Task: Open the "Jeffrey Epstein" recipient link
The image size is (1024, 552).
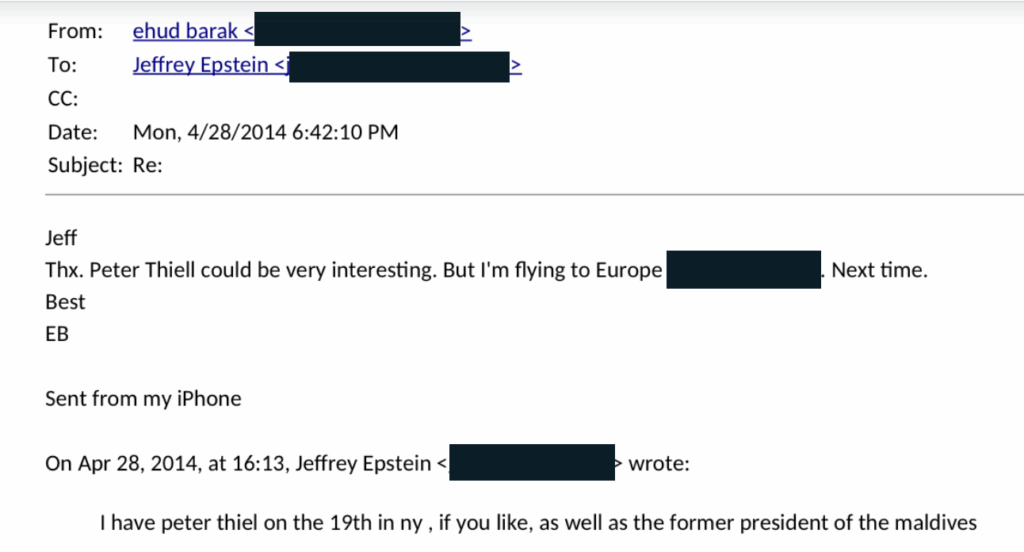Action: click(200, 65)
